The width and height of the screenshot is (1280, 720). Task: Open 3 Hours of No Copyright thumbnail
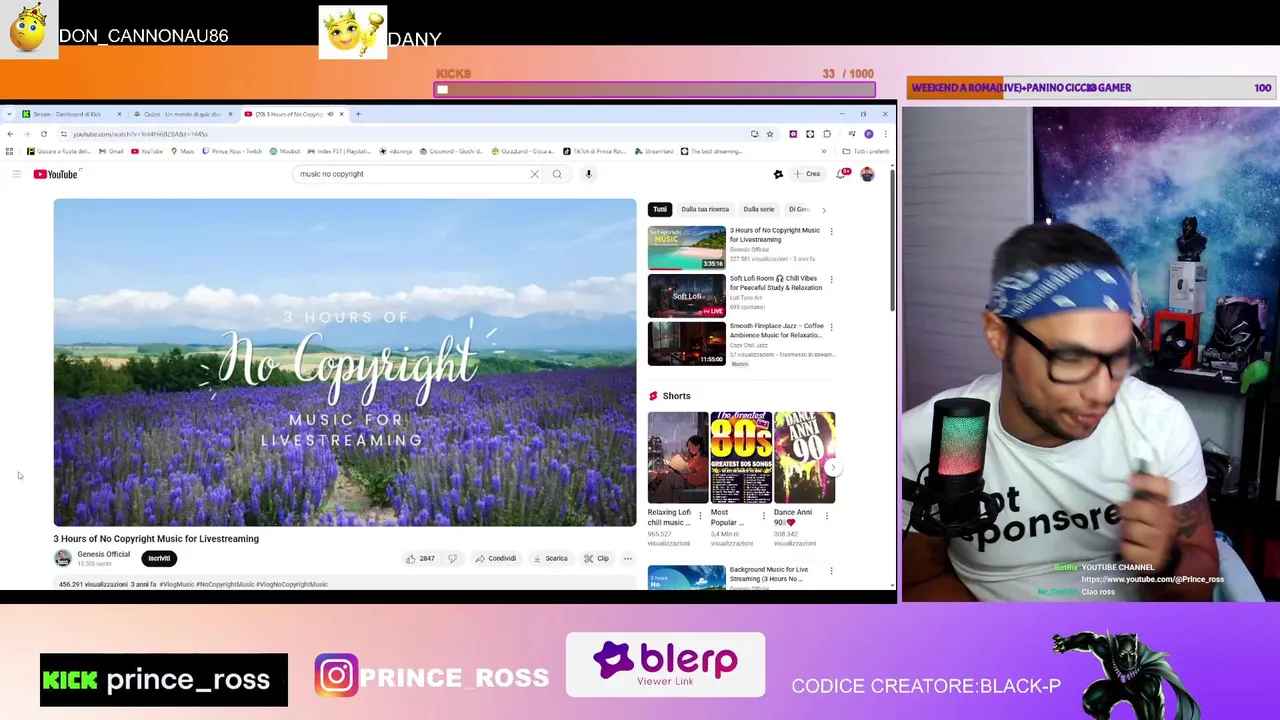pyautogui.click(x=686, y=248)
